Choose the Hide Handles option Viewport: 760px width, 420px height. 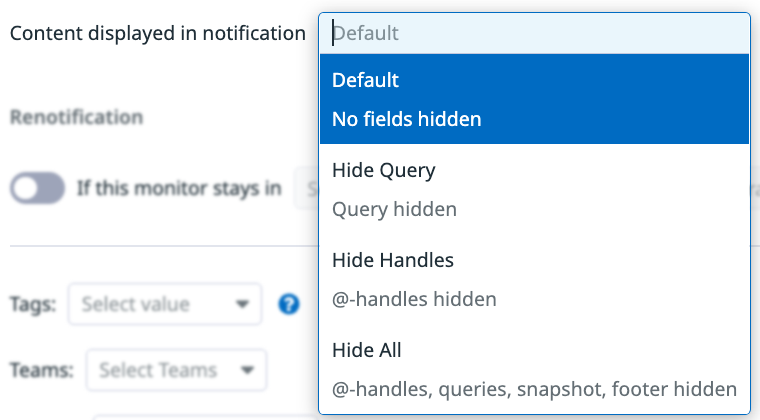point(534,280)
